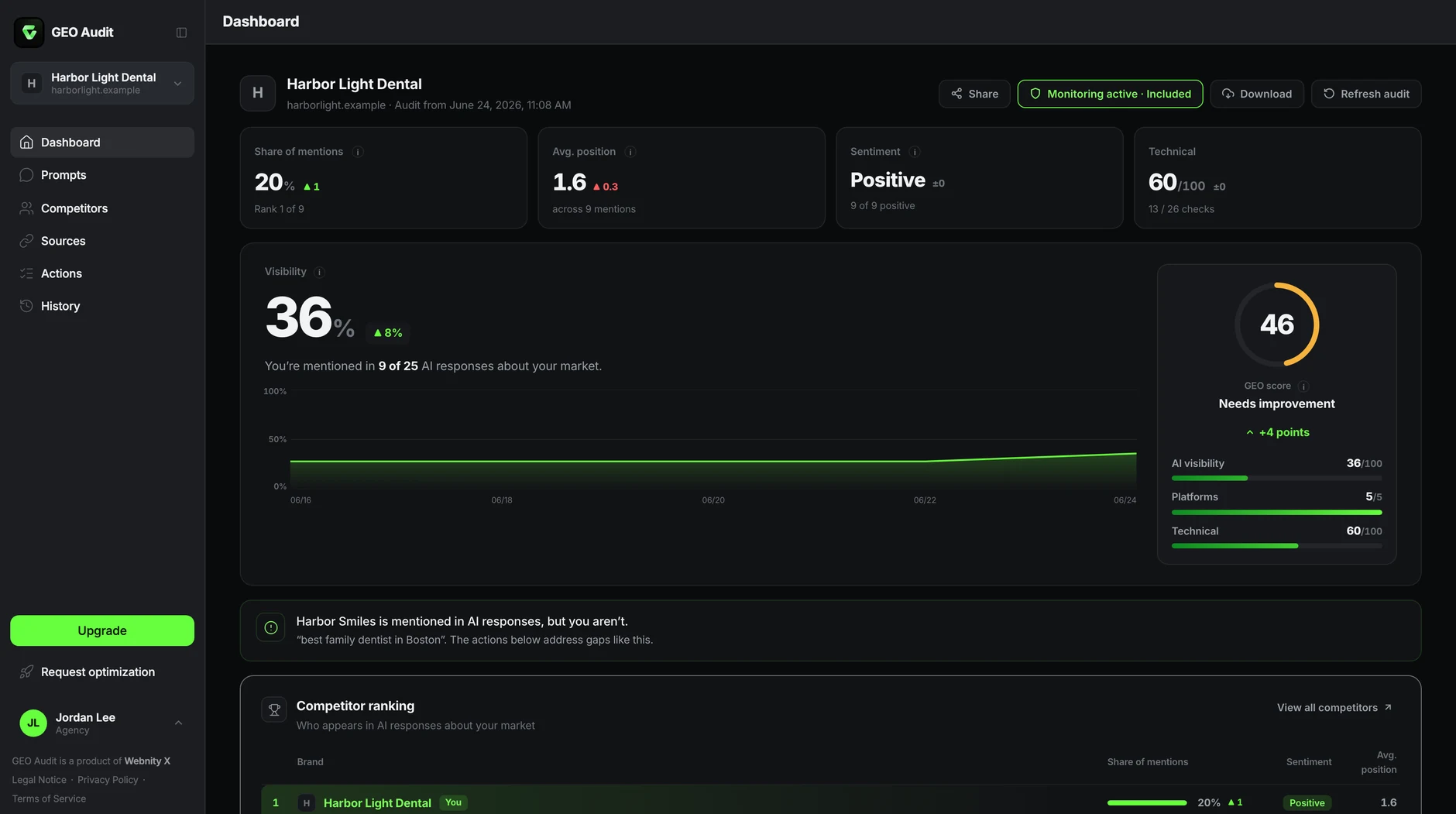Click the Competitor ranking trophy icon
This screenshot has width=1456, height=814.
click(x=274, y=709)
